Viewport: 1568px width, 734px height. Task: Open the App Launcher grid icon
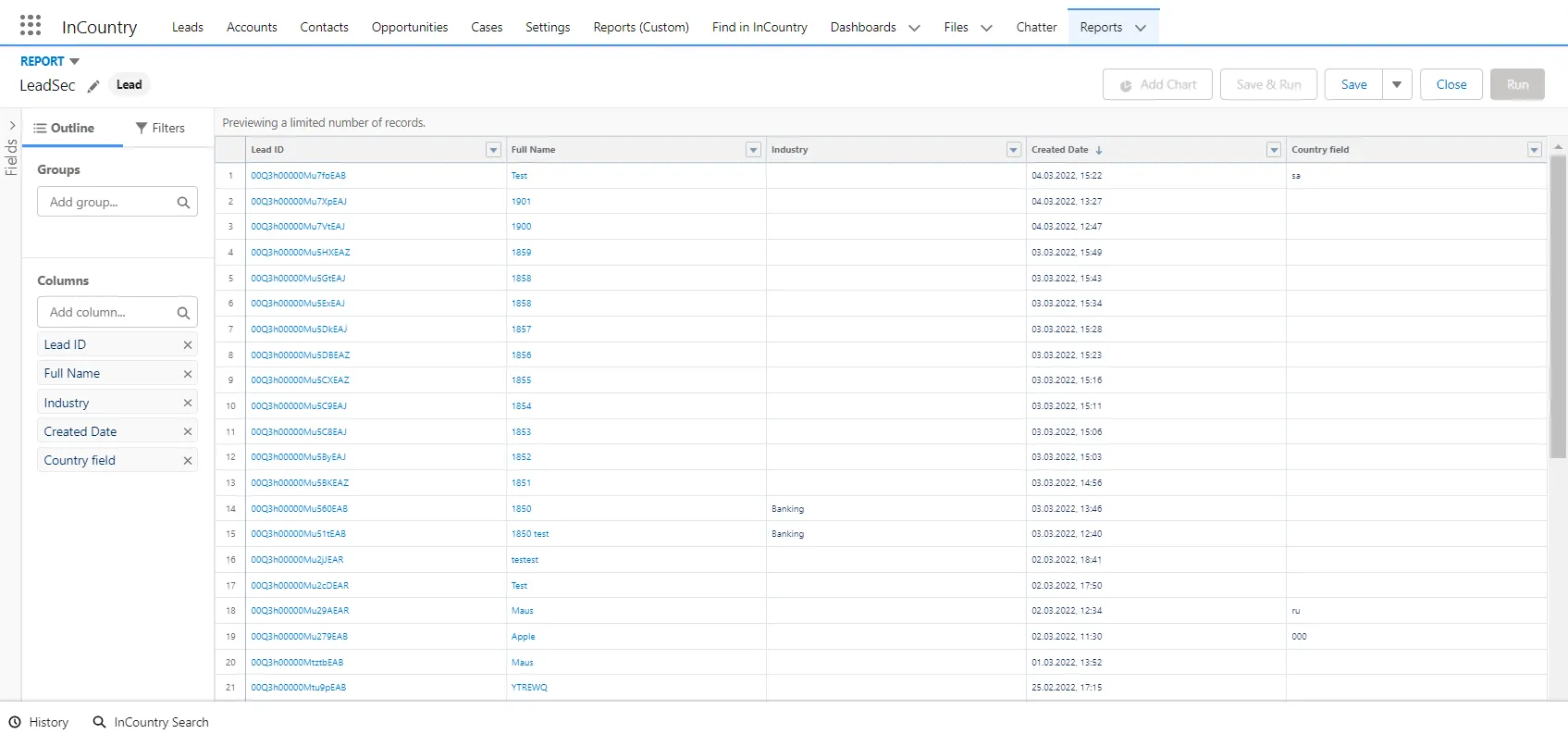[x=30, y=25]
